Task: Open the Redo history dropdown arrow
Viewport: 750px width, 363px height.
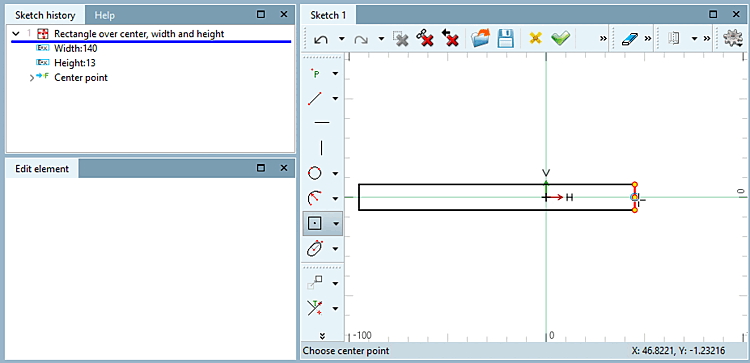Action: pyautogui.click(x=381, y=39)
